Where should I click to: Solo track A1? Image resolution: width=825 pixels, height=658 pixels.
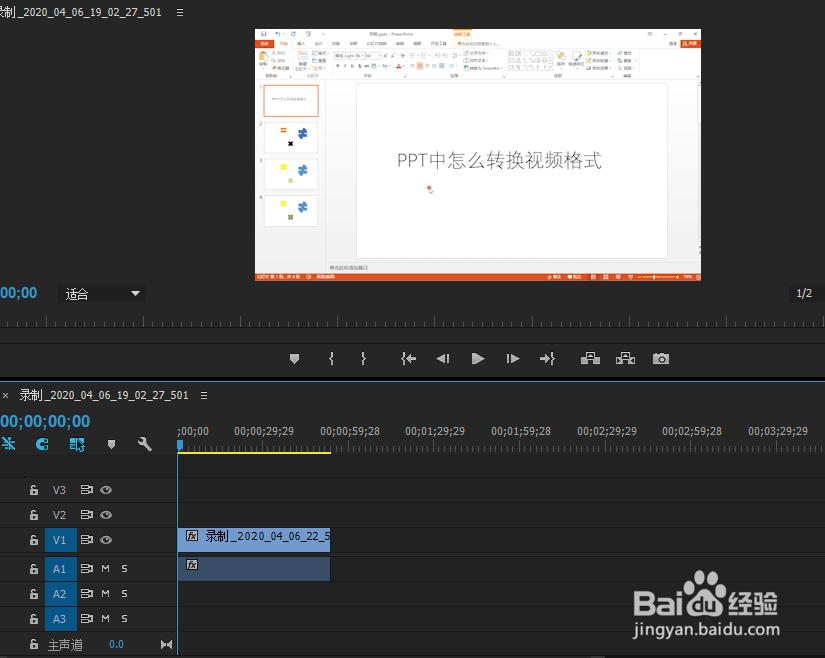[x=124, y=569]
